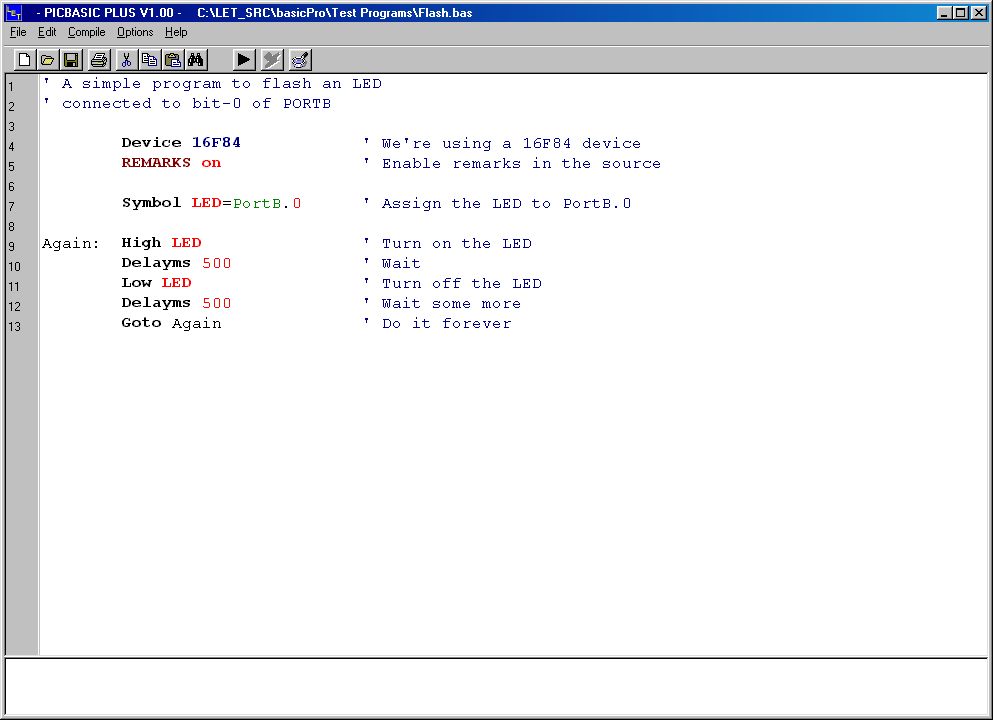Cut selection with the scissors icon
993x720 pixels.
point(126,60)
